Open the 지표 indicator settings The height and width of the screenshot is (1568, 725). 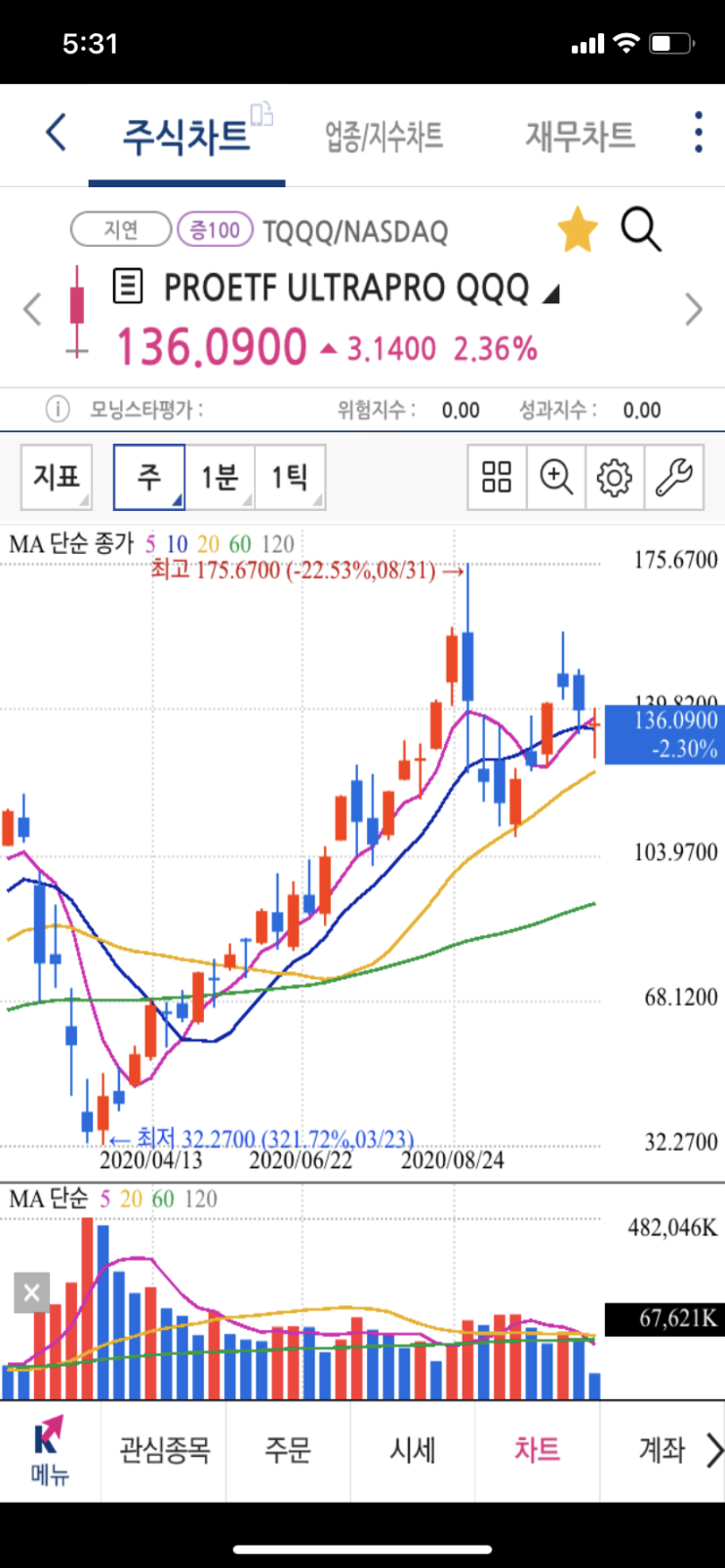pyautogui.click(x=57, y=477)
